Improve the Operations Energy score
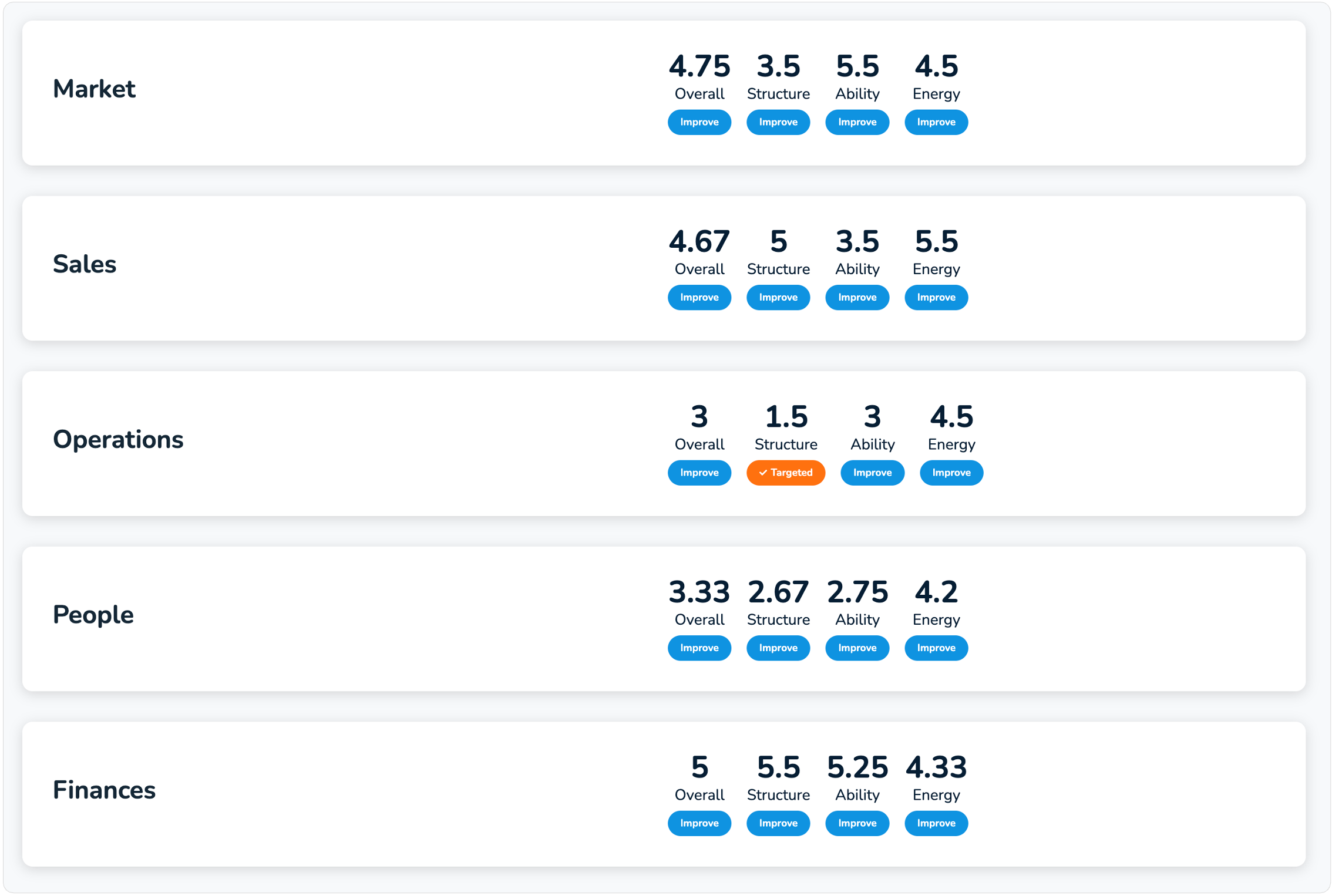Image resolution: width=1332 pixels, height=896 pixels. (x=951, y=473)
